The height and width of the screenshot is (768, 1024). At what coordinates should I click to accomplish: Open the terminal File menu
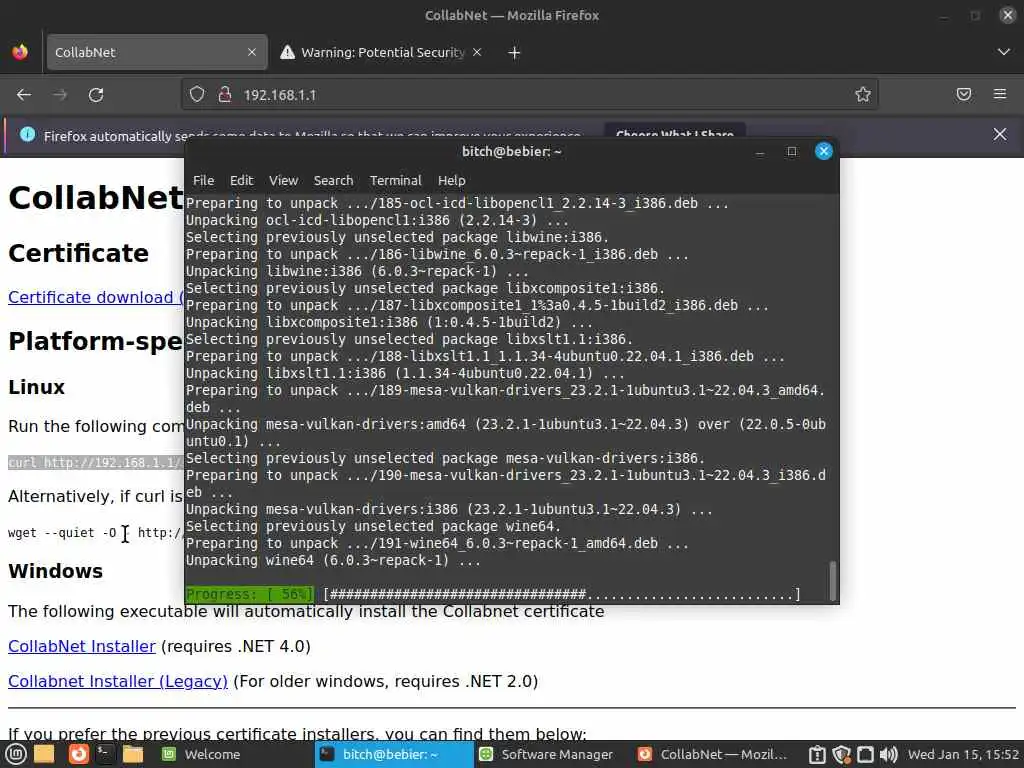[203, 180]
